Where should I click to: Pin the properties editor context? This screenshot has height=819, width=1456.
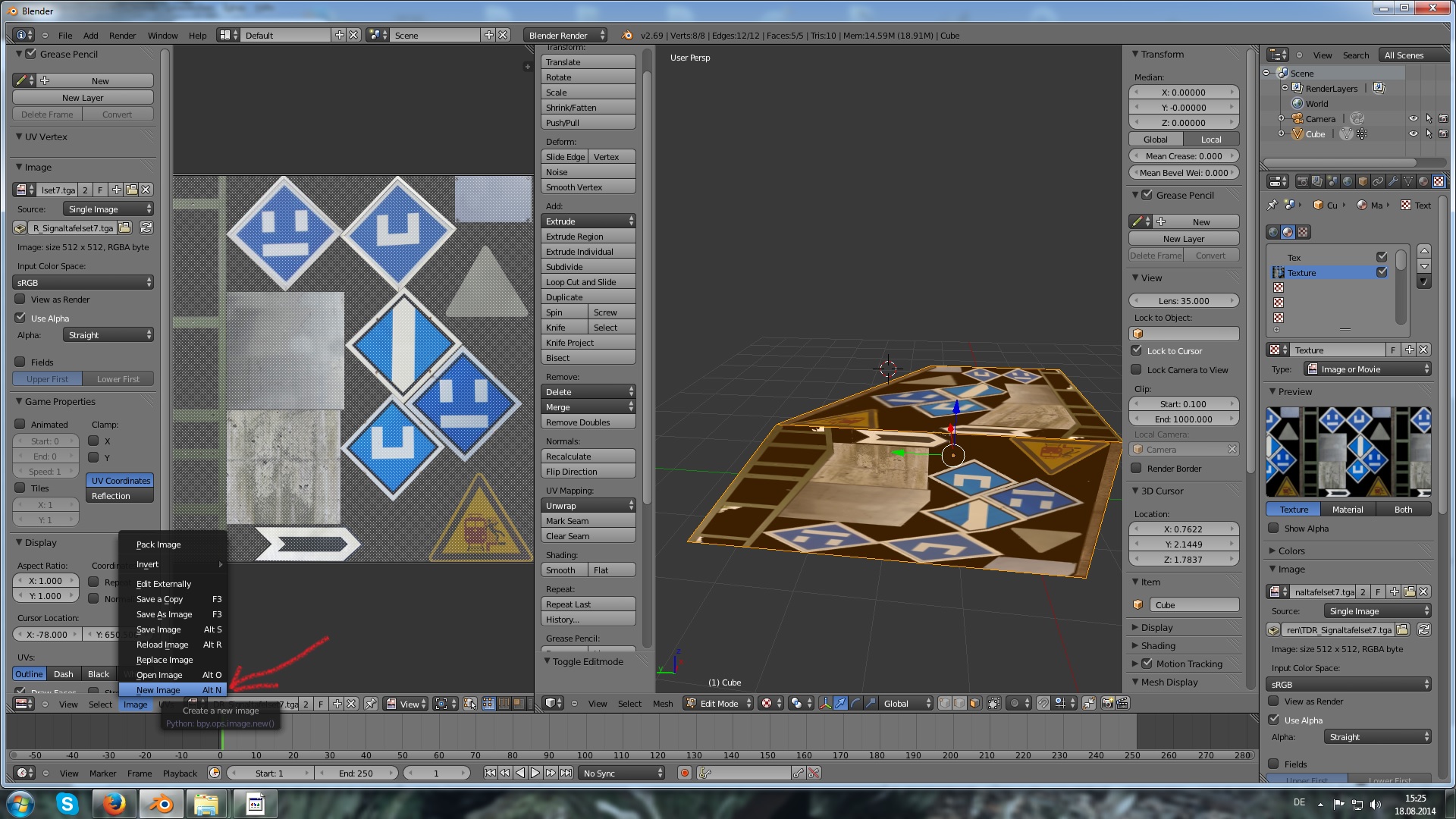click(1272, 206)
